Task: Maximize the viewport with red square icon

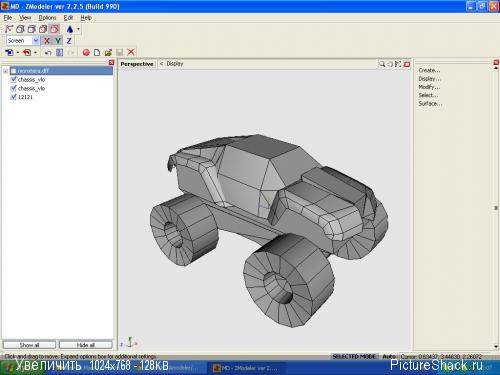Action: [407, 64]
